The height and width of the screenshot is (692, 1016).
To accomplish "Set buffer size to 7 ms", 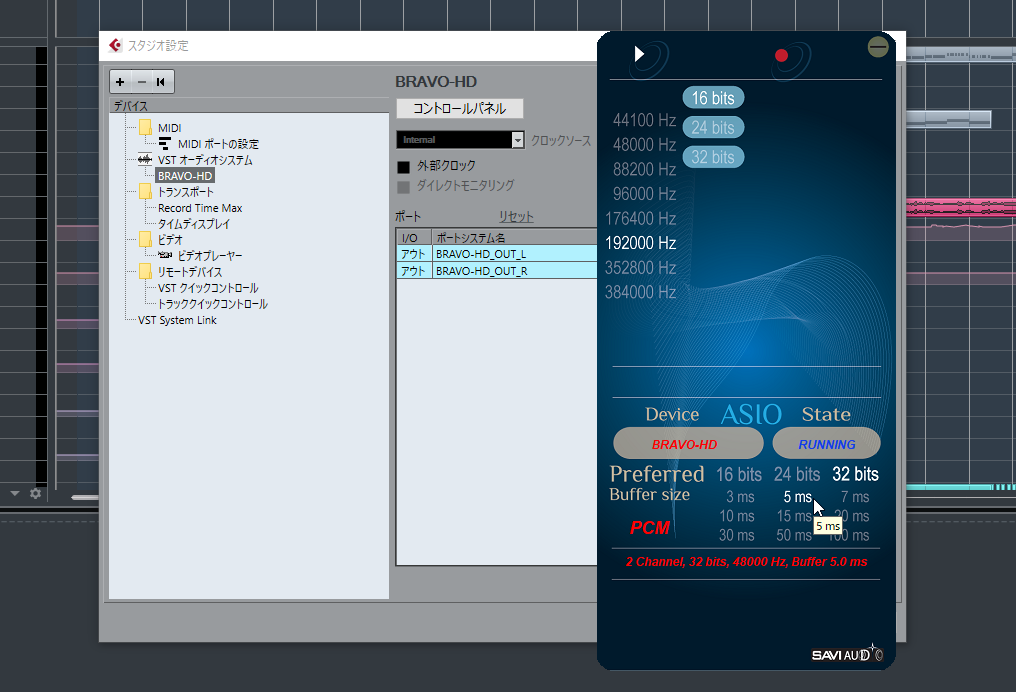I will [x=855, y=497].
